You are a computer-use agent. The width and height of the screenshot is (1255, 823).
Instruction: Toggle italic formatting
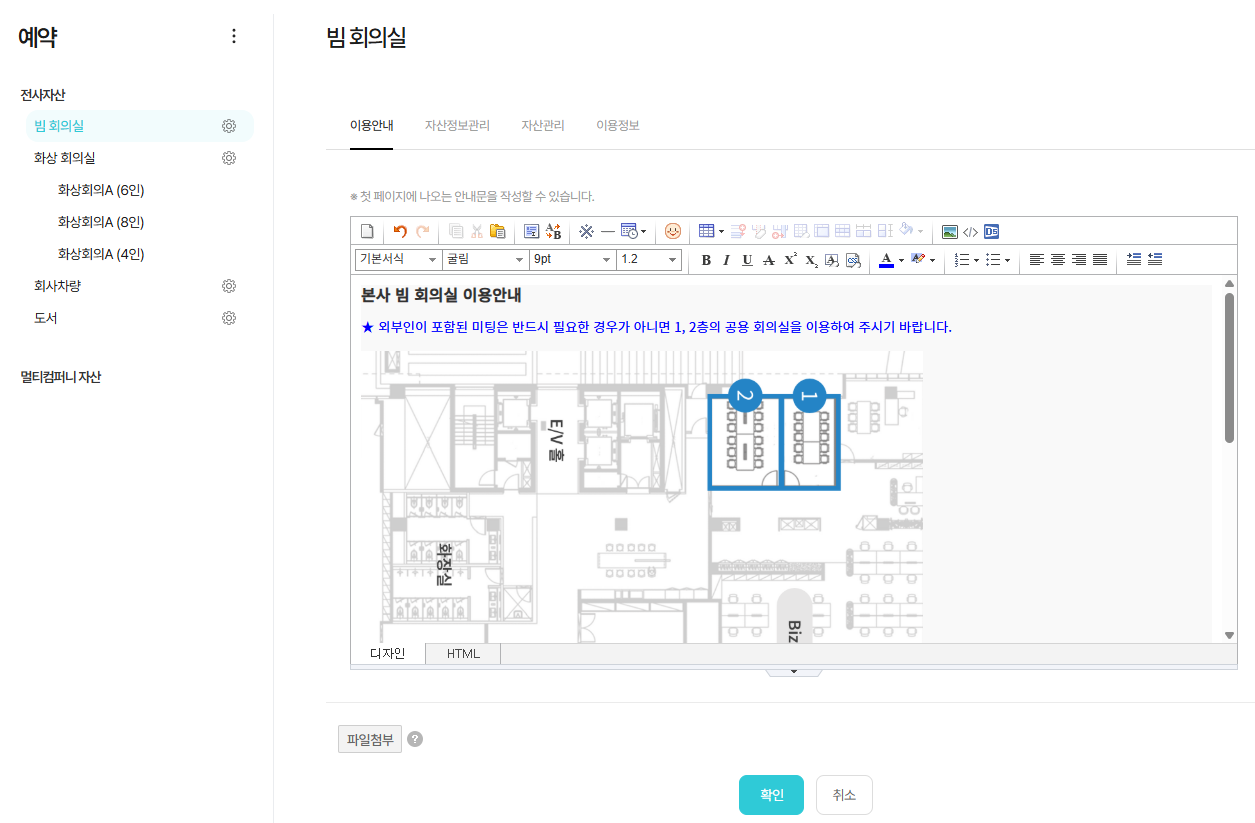pos(726,260)
